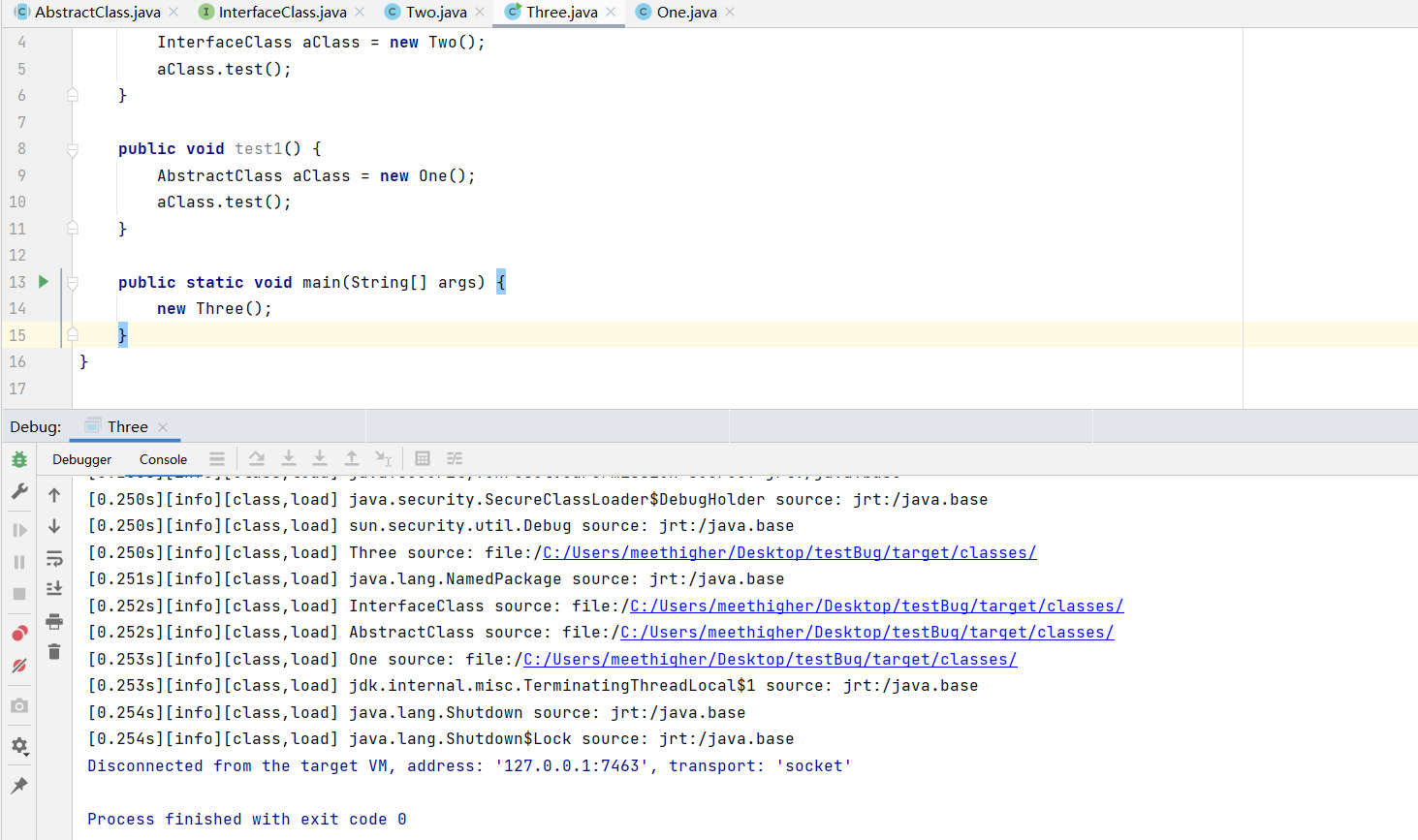Close the Two.java editor tab

pos(480,13)
